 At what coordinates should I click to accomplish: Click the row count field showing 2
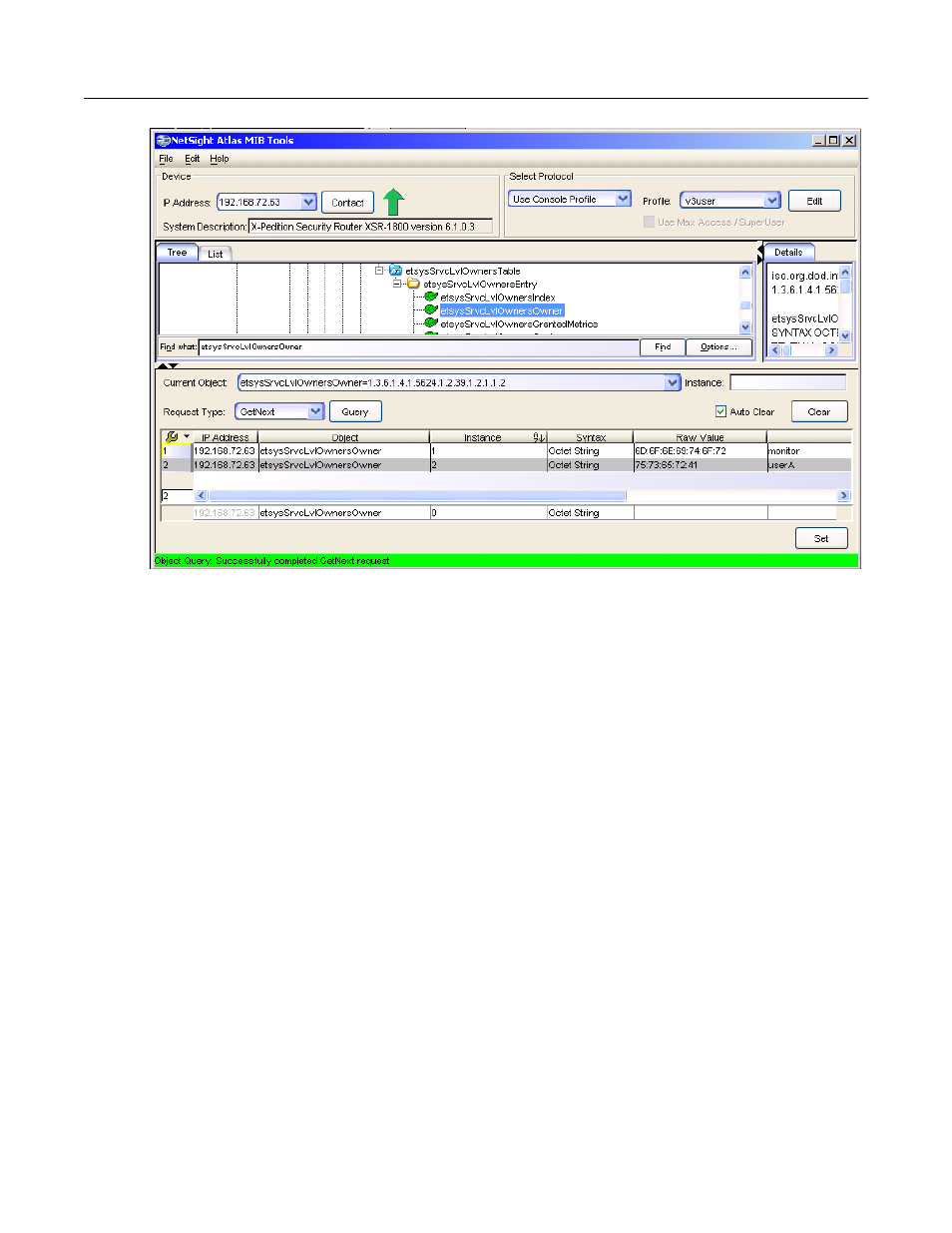coord(177,495)
